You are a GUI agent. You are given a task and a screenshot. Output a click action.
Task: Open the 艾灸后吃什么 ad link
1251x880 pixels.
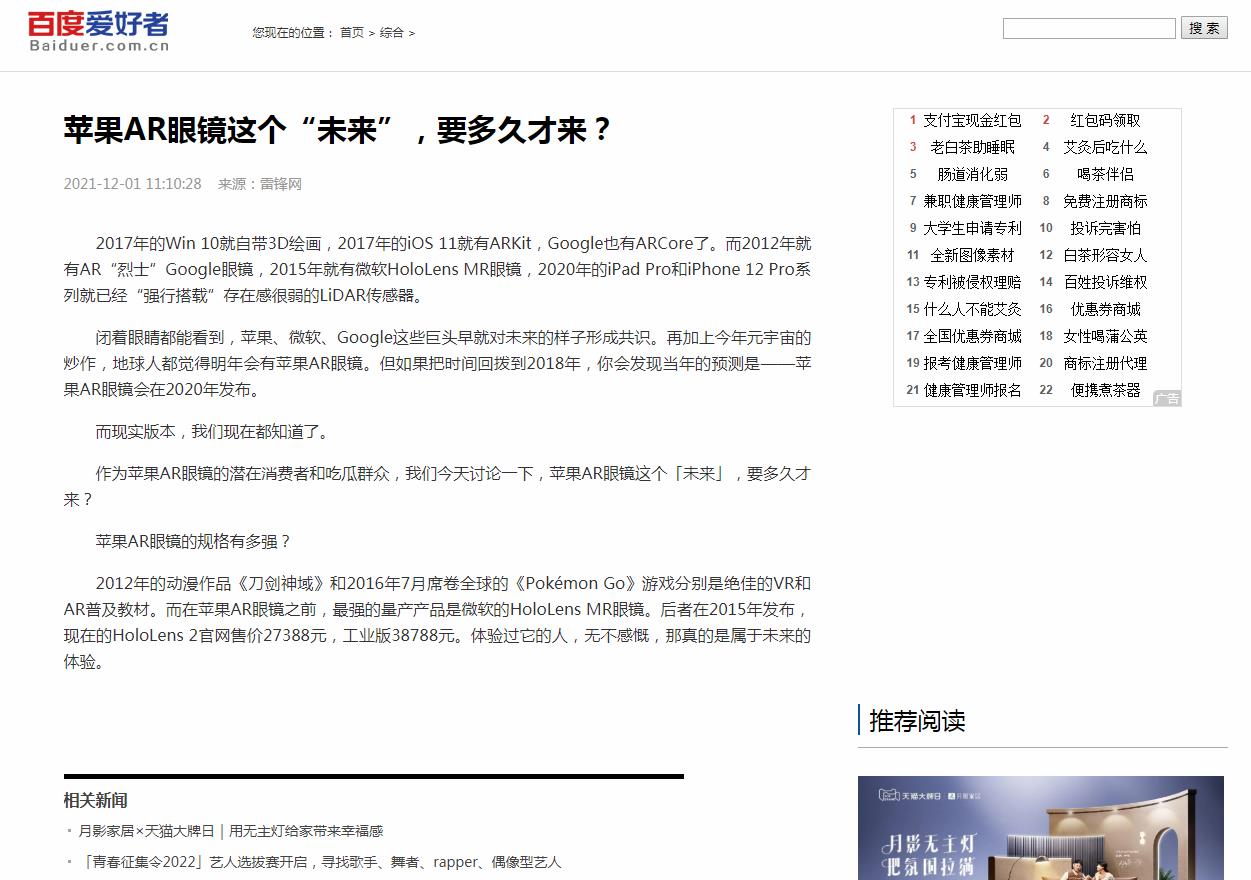[x=1105, y=147]
